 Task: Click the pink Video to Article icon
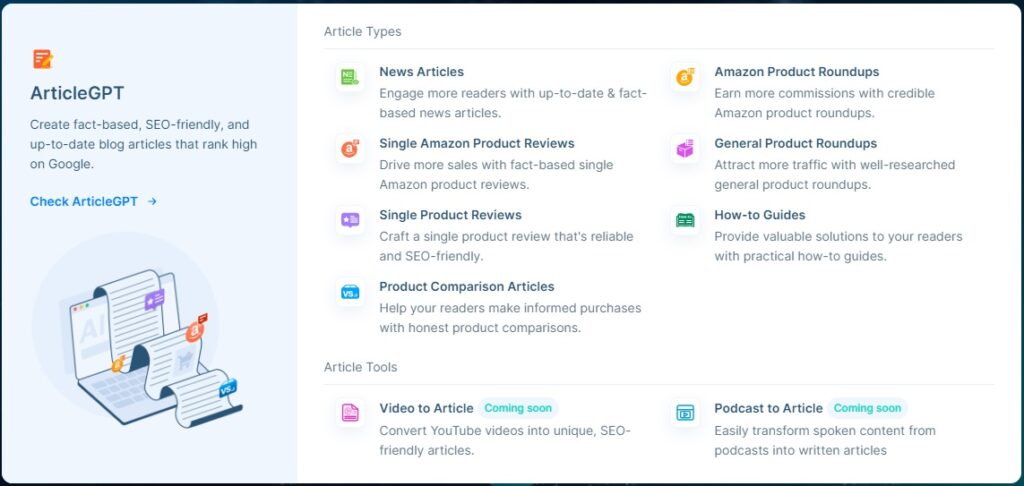pos(350,413)
